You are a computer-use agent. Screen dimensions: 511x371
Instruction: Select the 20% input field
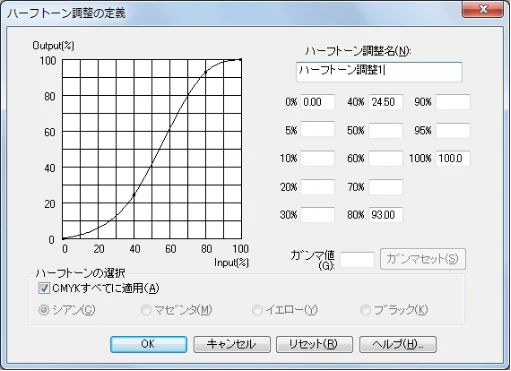[x=318, y=187]
